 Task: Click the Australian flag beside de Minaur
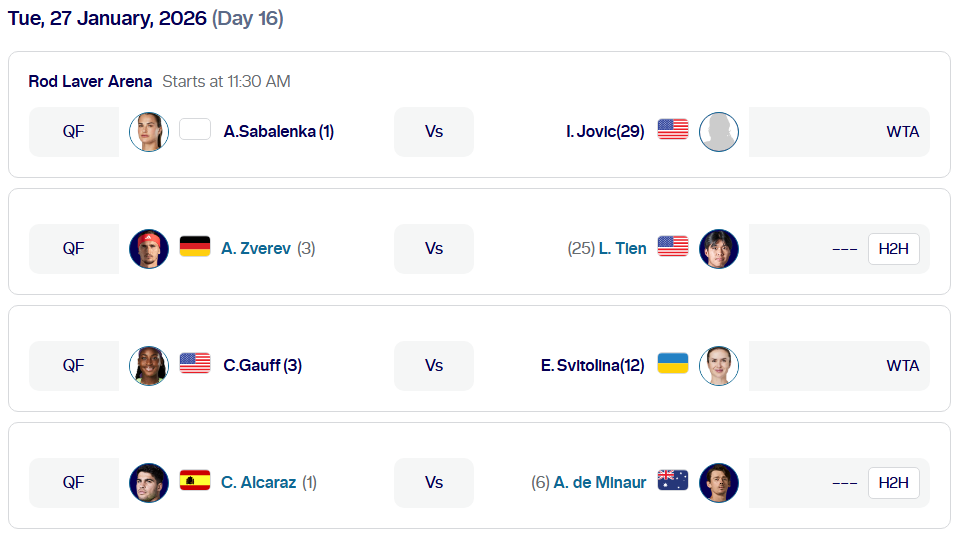pos(673,480)
